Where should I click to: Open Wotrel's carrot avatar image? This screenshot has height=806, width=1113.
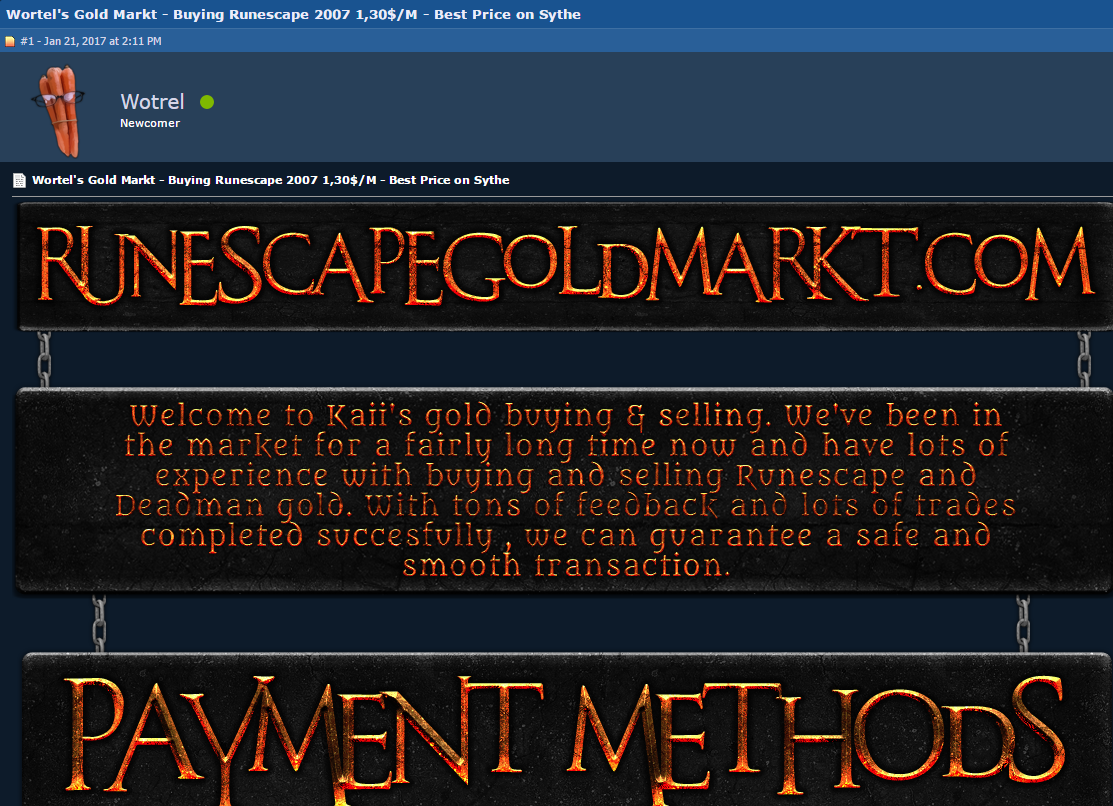pyautogui.click(x=59, y=111)
